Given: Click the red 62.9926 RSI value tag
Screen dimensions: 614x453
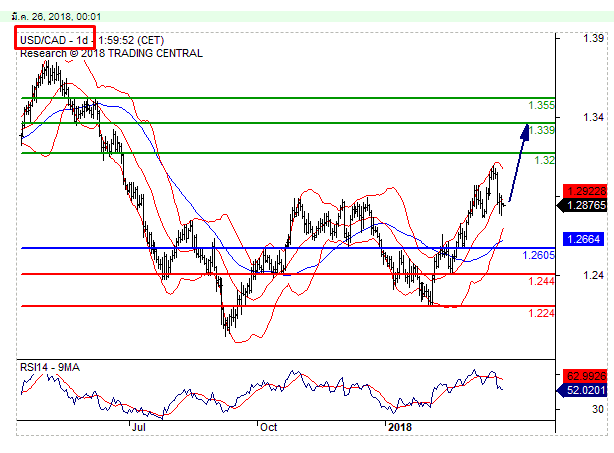Looking at the screenshot, I should 585,376.
